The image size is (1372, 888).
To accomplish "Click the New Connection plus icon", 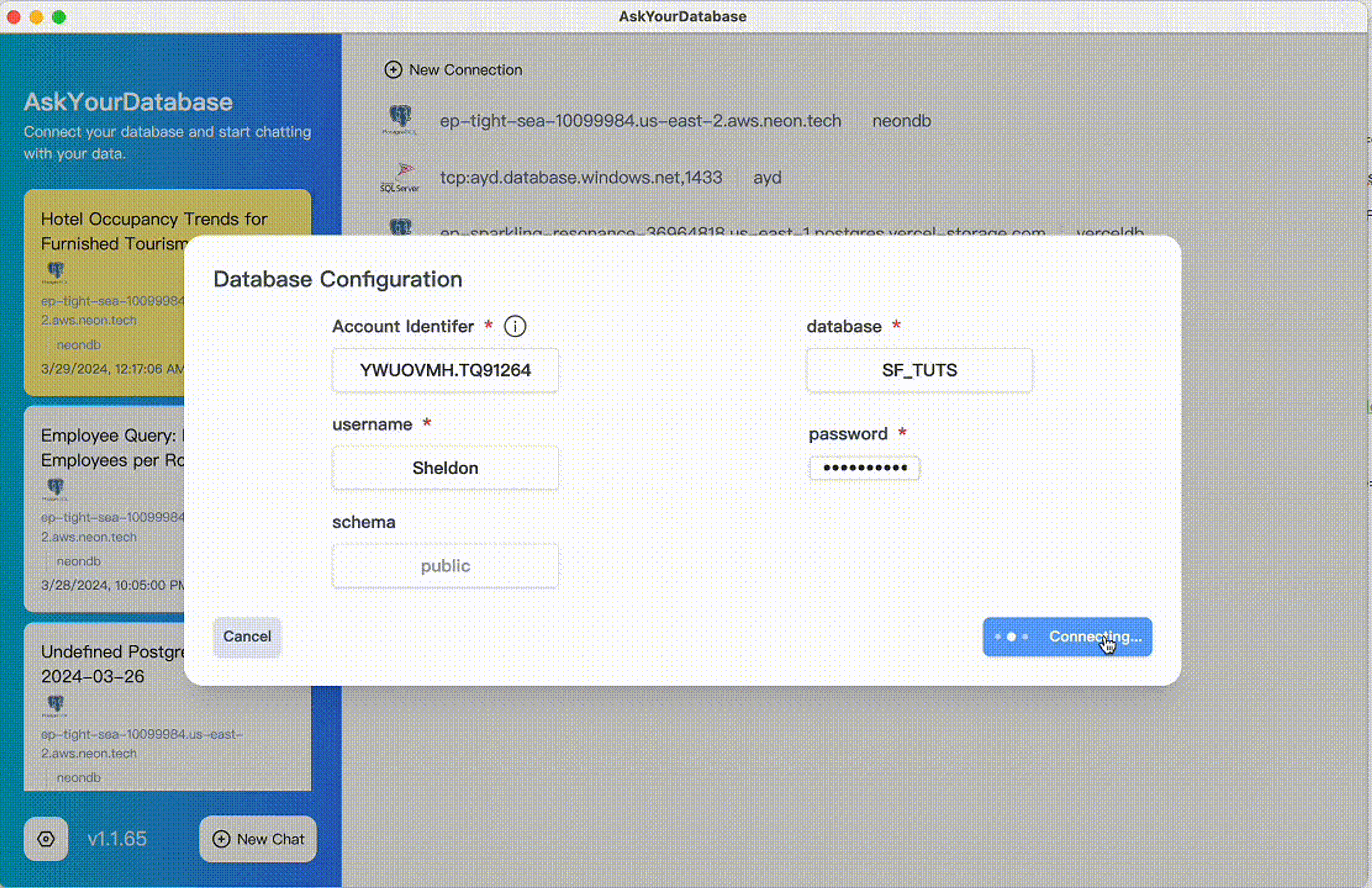I will click(393, 70).
